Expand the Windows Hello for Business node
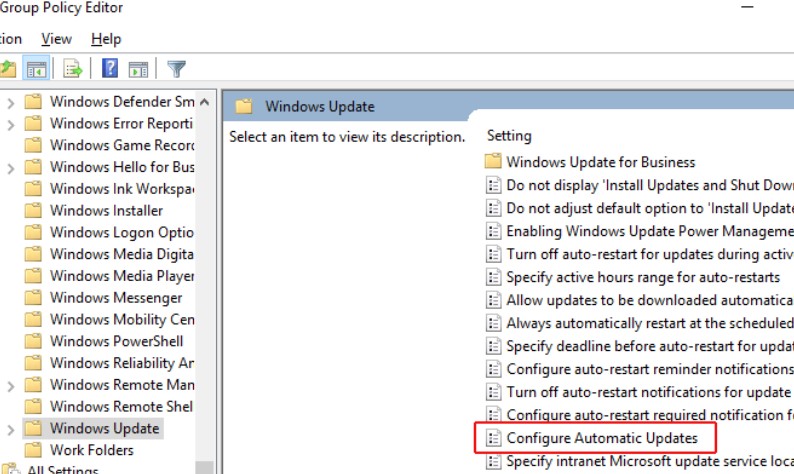 pos(10,168)
